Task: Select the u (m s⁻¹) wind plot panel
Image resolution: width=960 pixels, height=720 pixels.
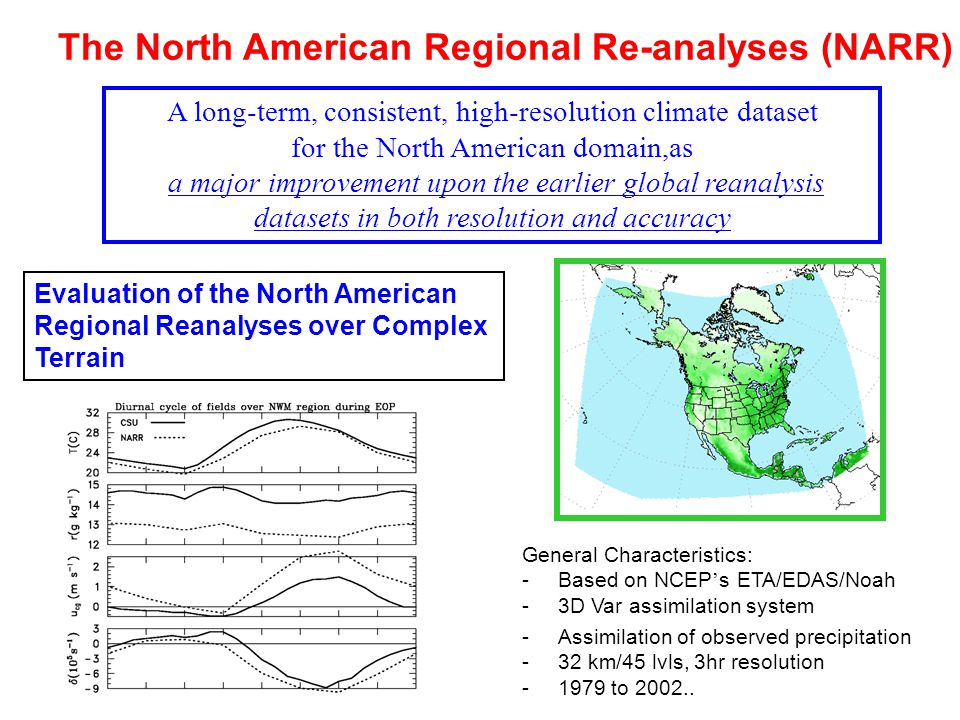Action: point(262,586)
